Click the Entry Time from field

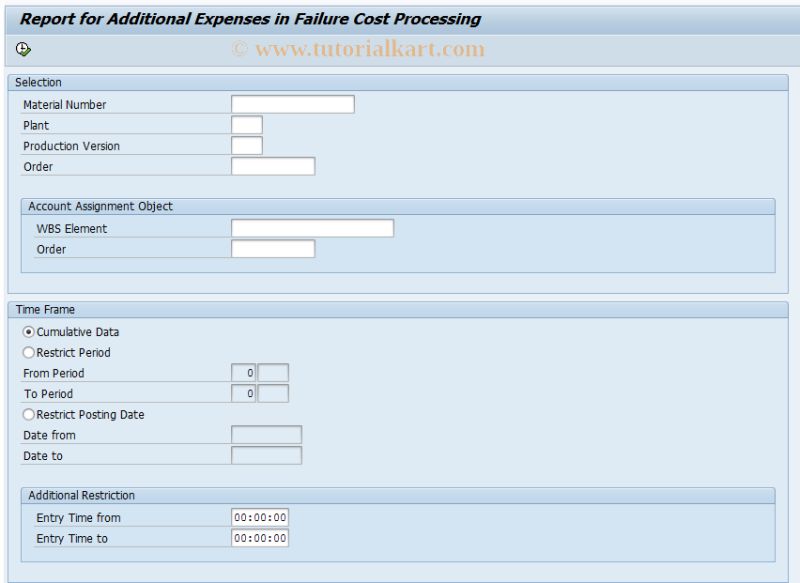pos(260,517)
